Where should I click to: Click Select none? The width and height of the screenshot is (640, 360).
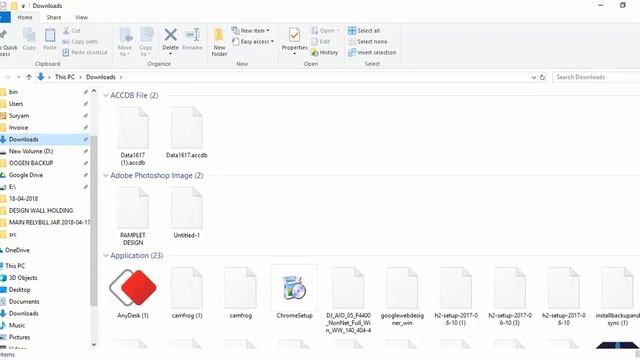click(367, 42)
